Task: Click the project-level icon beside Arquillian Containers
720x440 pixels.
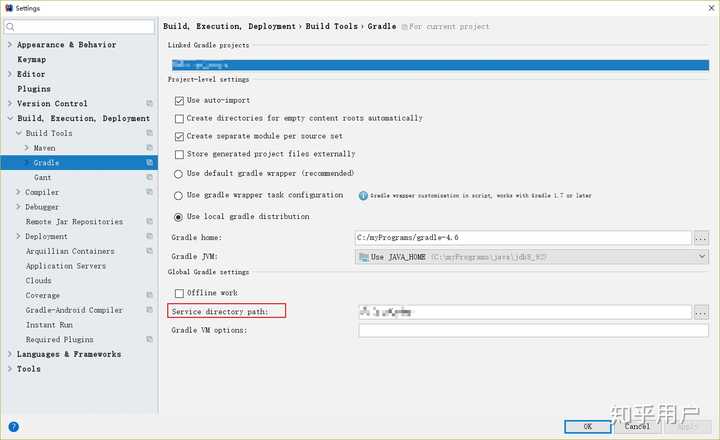Action: point(149,251)
